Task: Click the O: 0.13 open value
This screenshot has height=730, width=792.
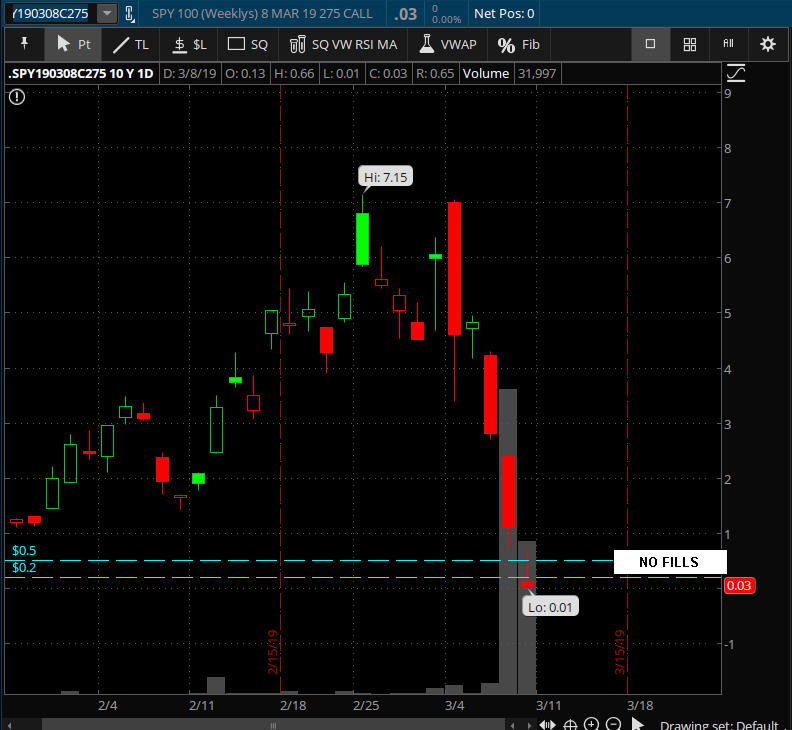Action: 245,73
